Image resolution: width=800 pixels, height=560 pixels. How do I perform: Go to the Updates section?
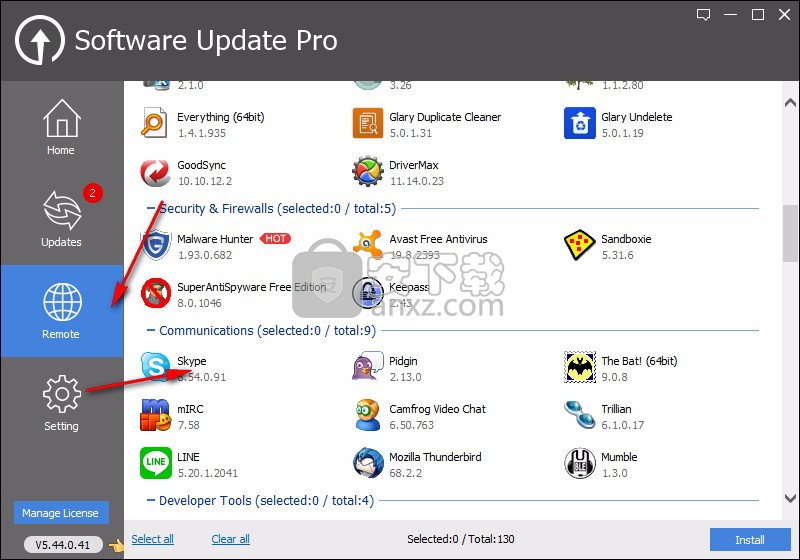pos(61,219)
